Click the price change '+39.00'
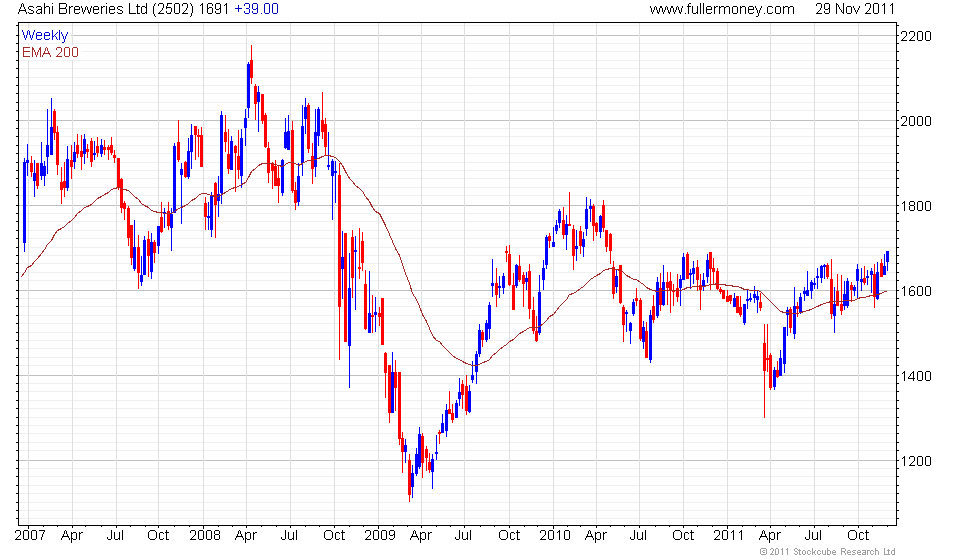The image size is (980, 560). click(x=256, y=9)
